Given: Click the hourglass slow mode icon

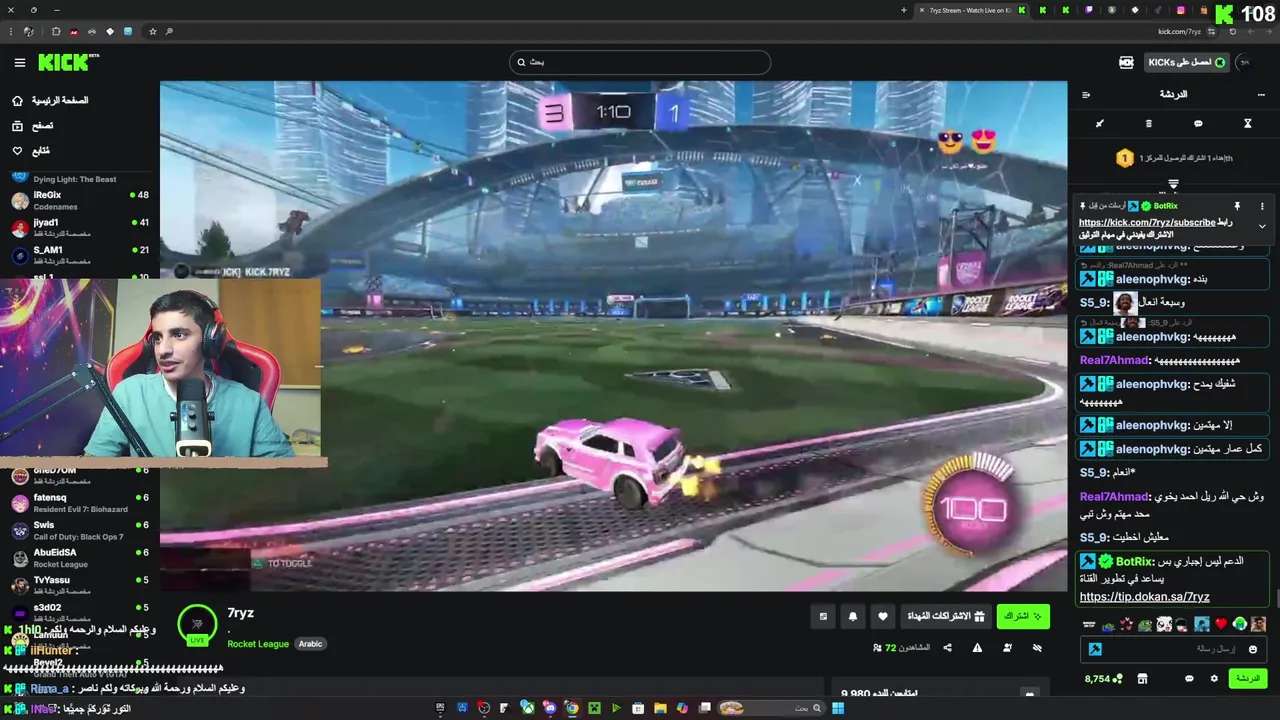Looking at the screenshot, I should tap(1247, 124).
